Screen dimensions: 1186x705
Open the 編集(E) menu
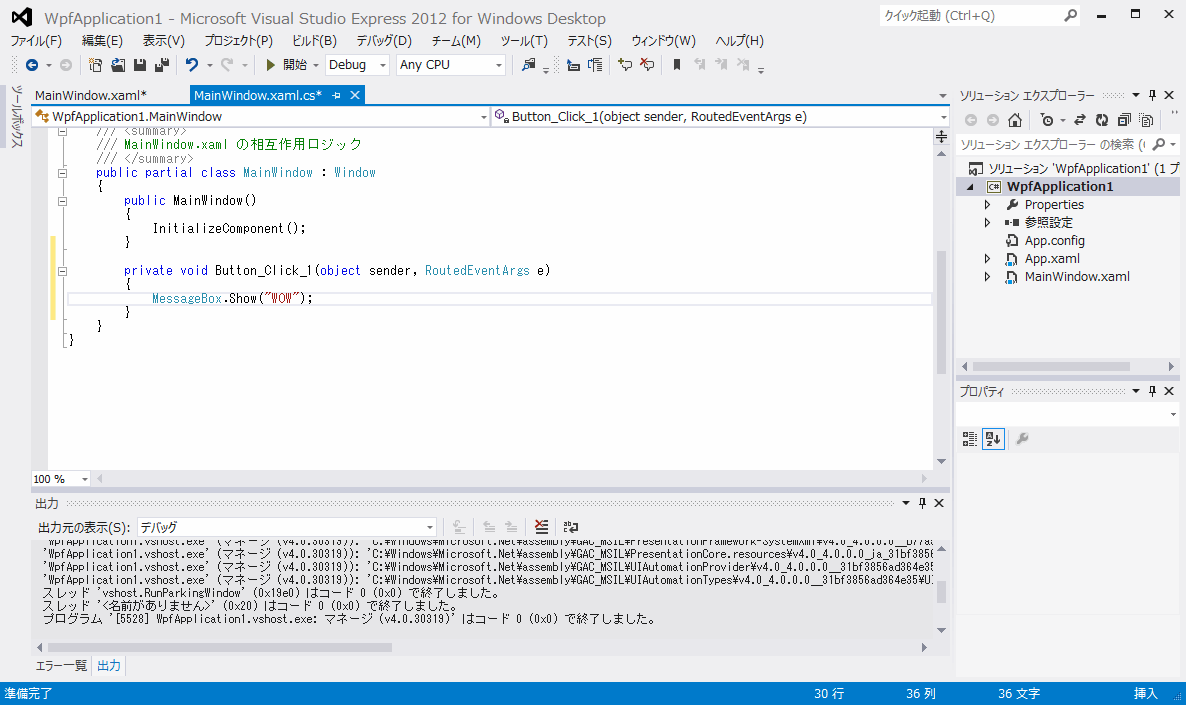(x=102, y=41)
